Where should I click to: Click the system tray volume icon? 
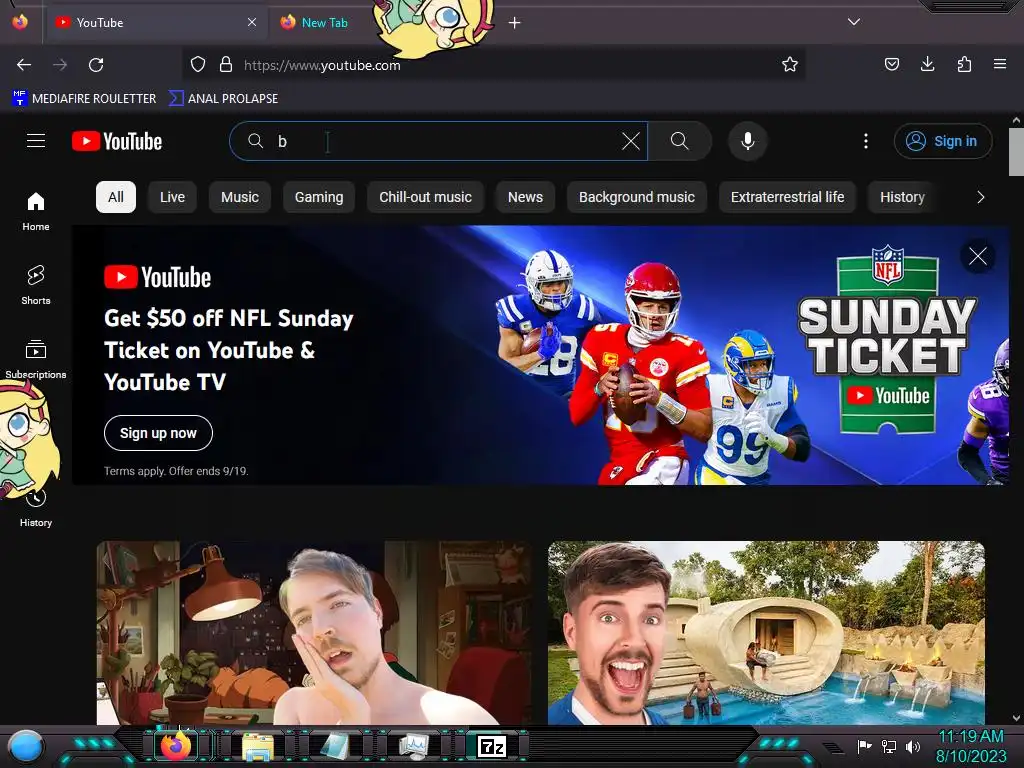point(913,746)
